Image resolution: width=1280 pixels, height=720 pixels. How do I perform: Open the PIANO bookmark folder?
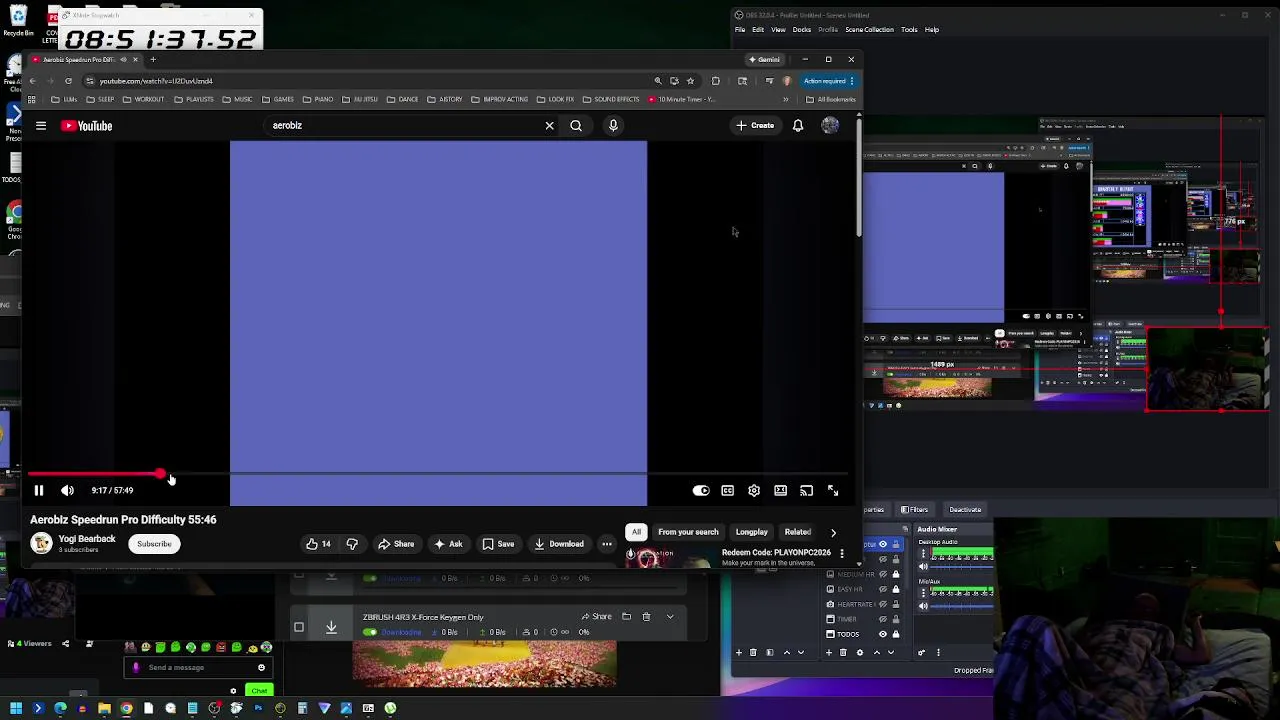pyautogui.click(x=317, y=99)
